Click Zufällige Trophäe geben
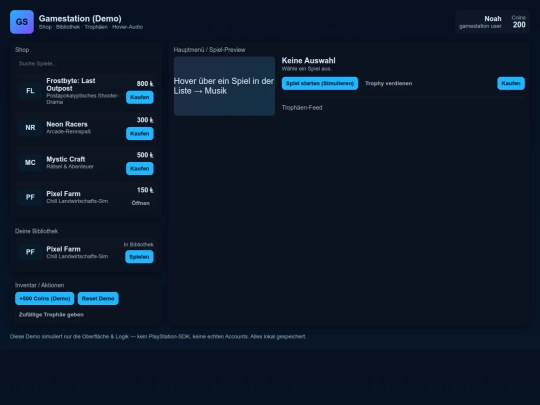 point(51,315)
